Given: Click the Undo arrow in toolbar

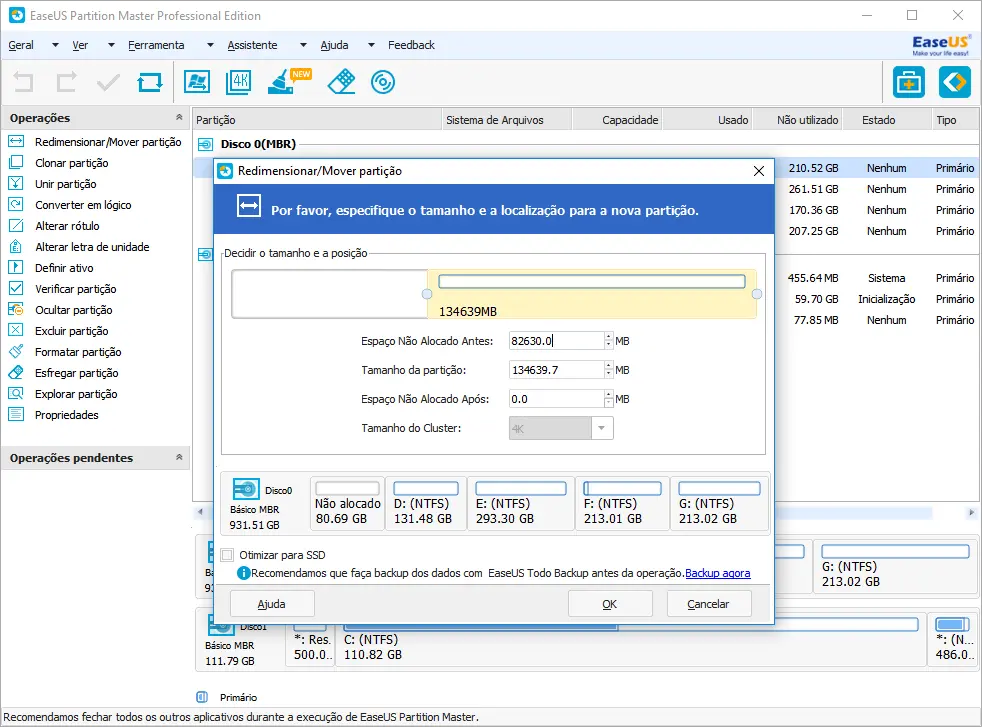Looking at the screenshot, I should (24, 82).
